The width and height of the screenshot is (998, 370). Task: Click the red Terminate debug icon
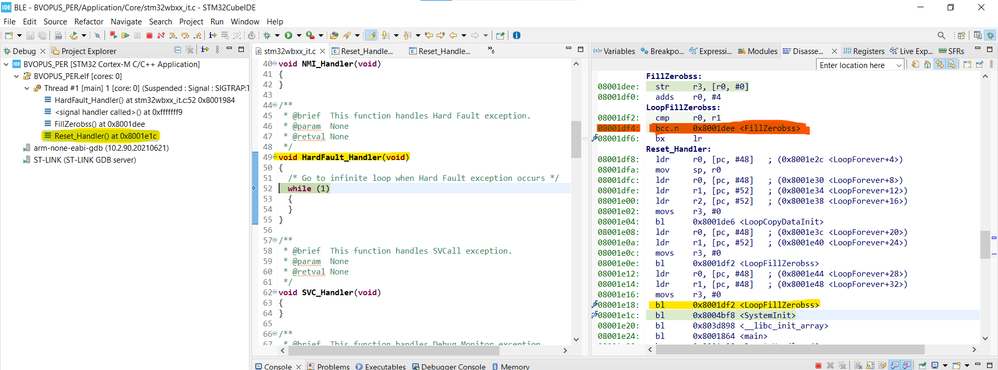pos(149,35)
